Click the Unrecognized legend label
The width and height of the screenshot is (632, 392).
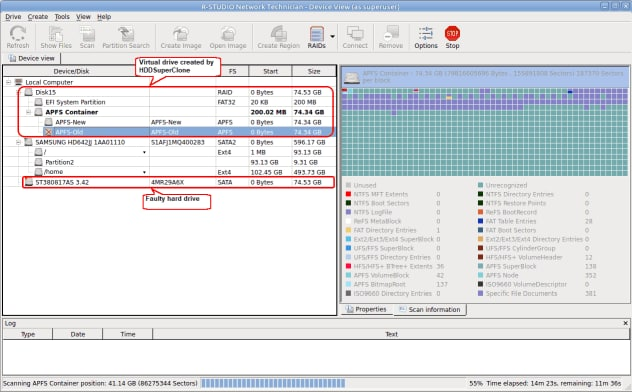506,185
